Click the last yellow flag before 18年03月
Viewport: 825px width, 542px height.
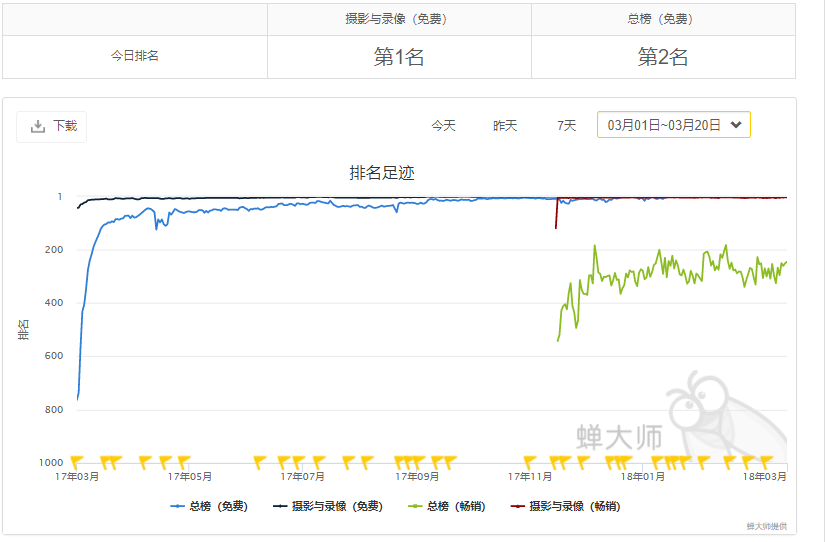tap(767, 461)
